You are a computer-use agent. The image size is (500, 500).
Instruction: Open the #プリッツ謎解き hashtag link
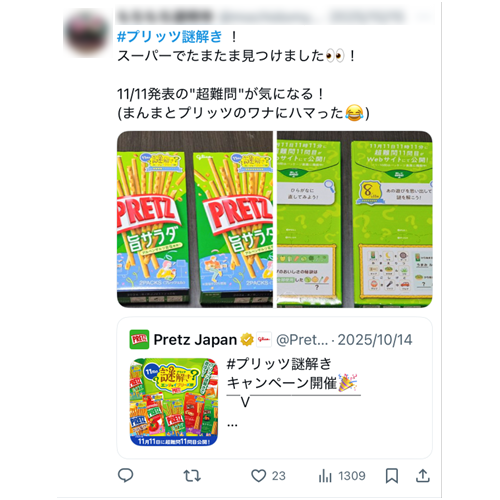tap(169, 36)
